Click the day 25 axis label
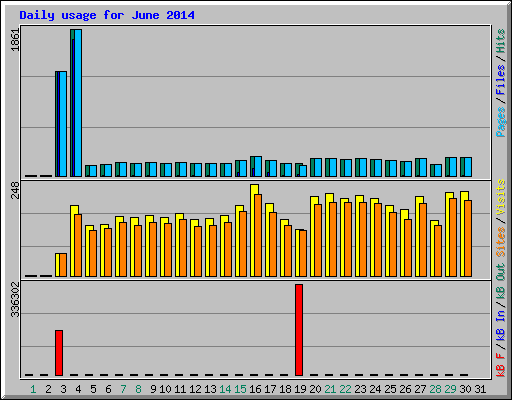Viewport: 512px width, 400px height. coord(390,389)
